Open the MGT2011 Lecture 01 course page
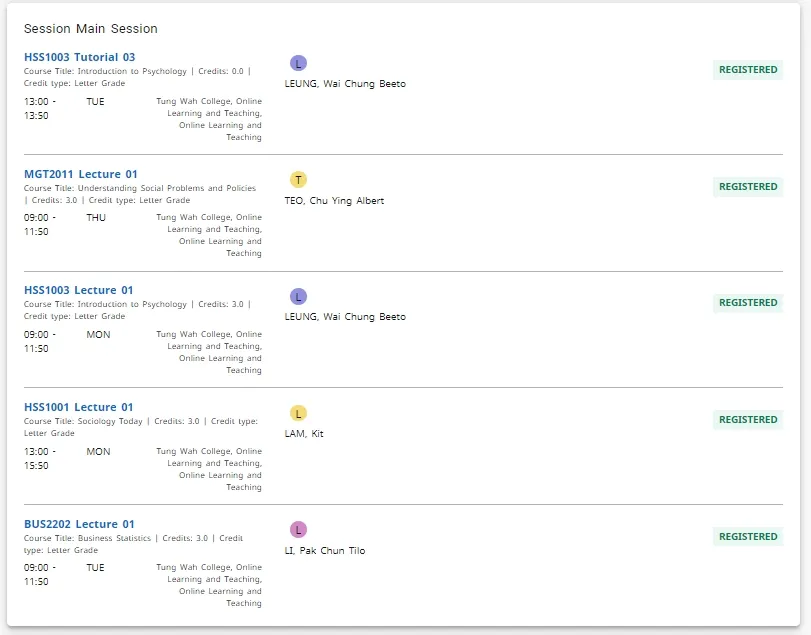 (x=82, y=173)
